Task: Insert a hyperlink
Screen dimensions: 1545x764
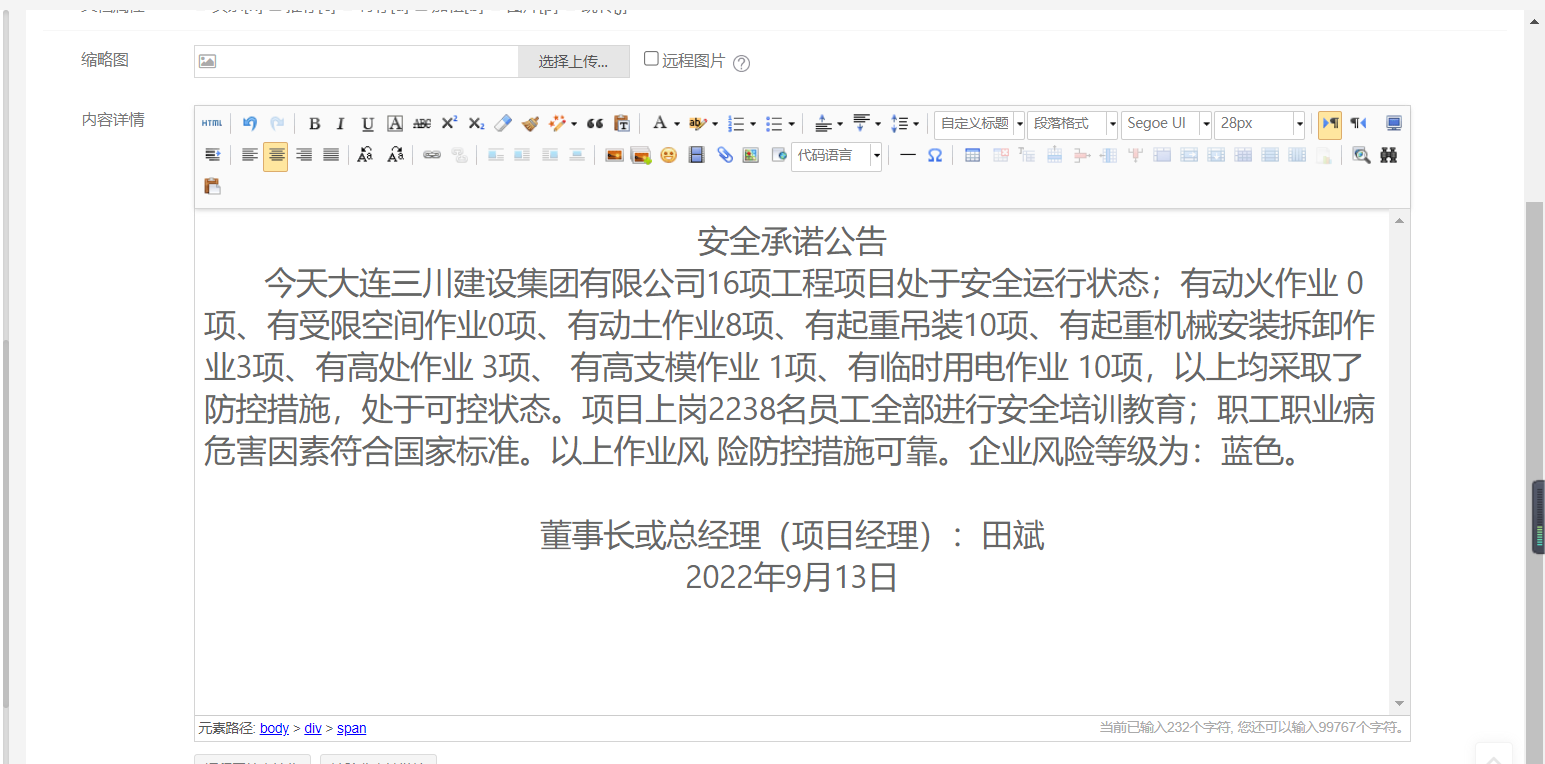Action: [432, 155]
